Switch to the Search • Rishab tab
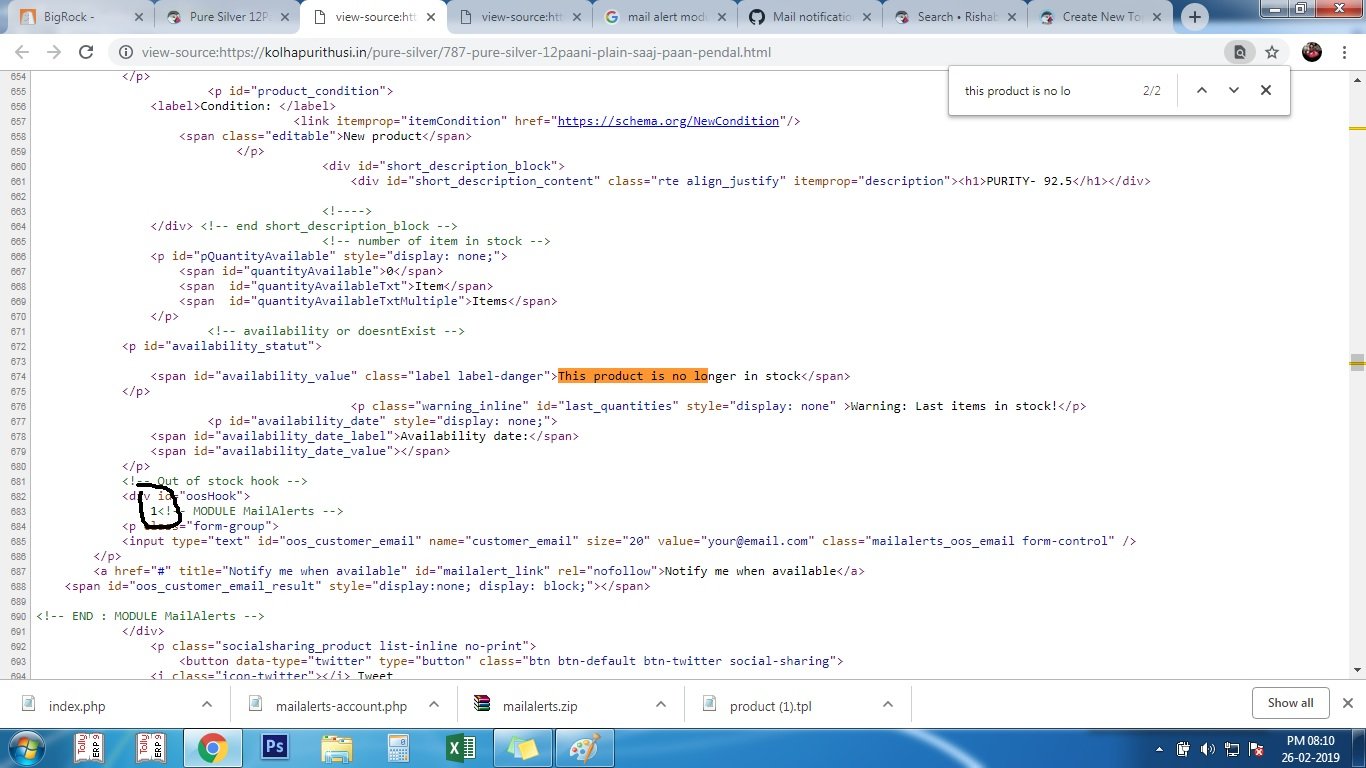The image size is (1366, 768). click(x=957, y=17)
